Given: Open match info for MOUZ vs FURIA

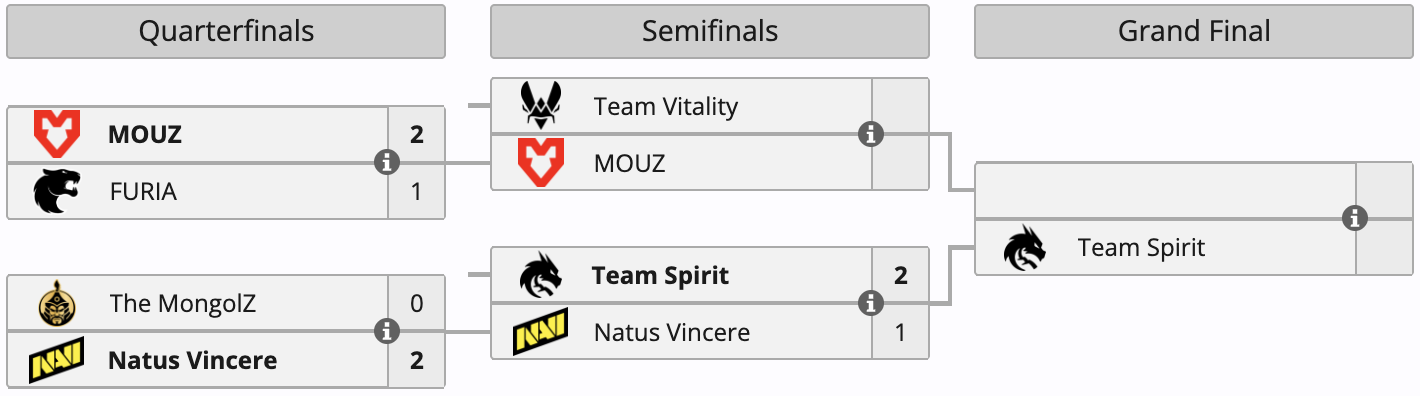Looking at the screenshot, I should [x=387, y=162].
